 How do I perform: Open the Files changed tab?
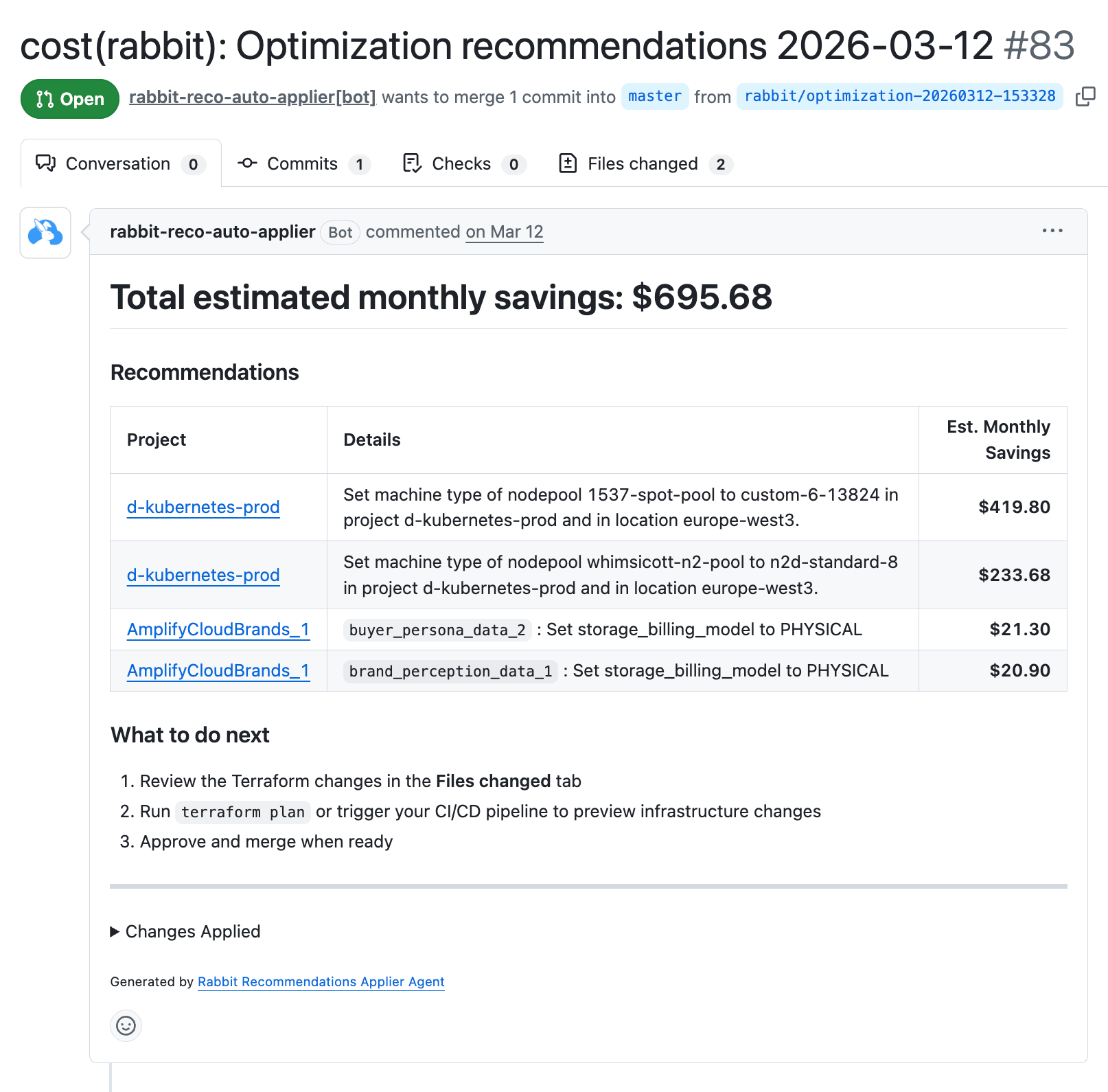click(646, 164)
